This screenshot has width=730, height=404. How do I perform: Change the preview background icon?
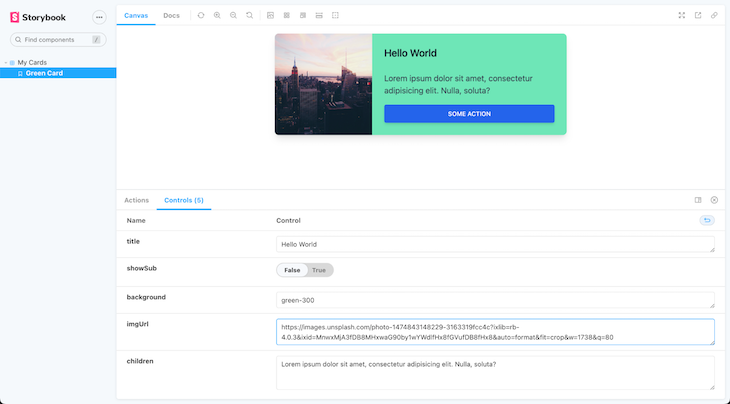click(271, 16)
